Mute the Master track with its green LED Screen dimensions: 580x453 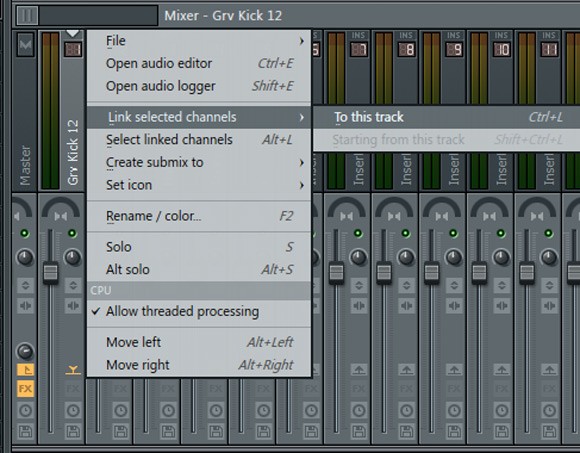point(24,233)
